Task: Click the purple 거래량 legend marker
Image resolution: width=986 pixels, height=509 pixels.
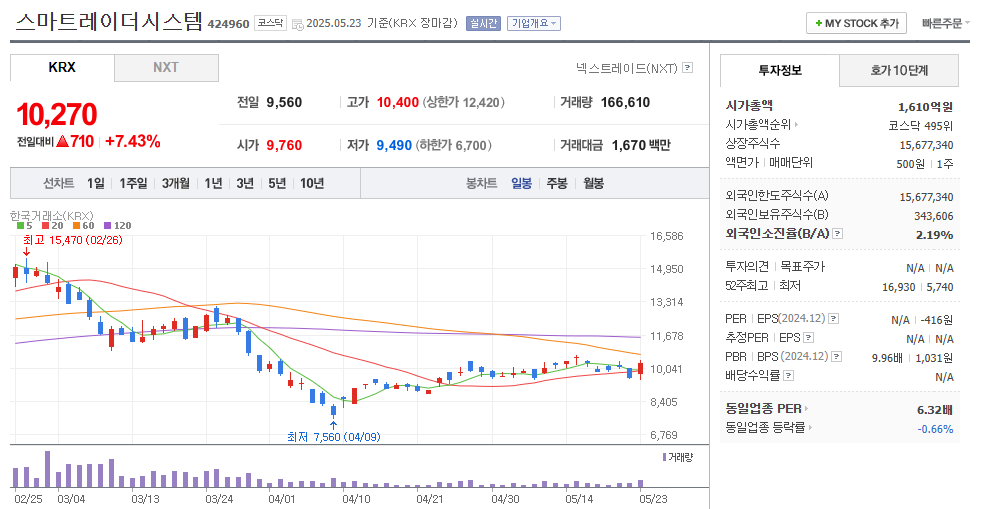Action: (x=664, y=457)
